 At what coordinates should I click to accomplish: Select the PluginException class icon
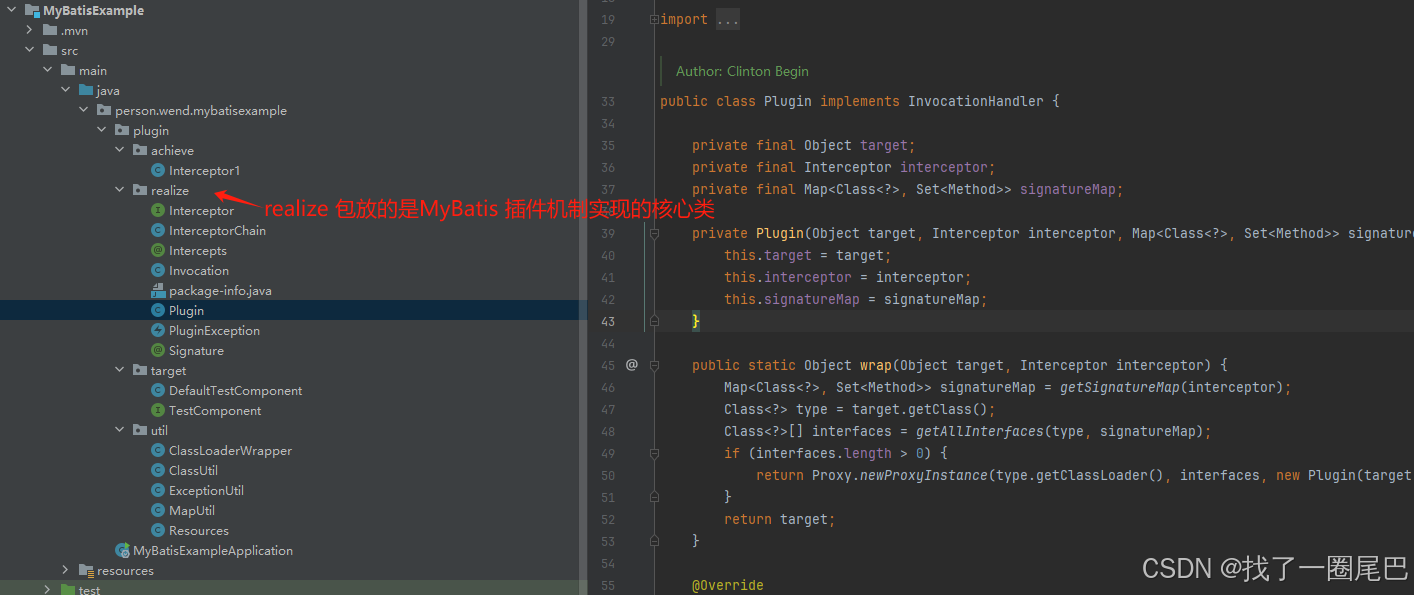tap(158, 330)
